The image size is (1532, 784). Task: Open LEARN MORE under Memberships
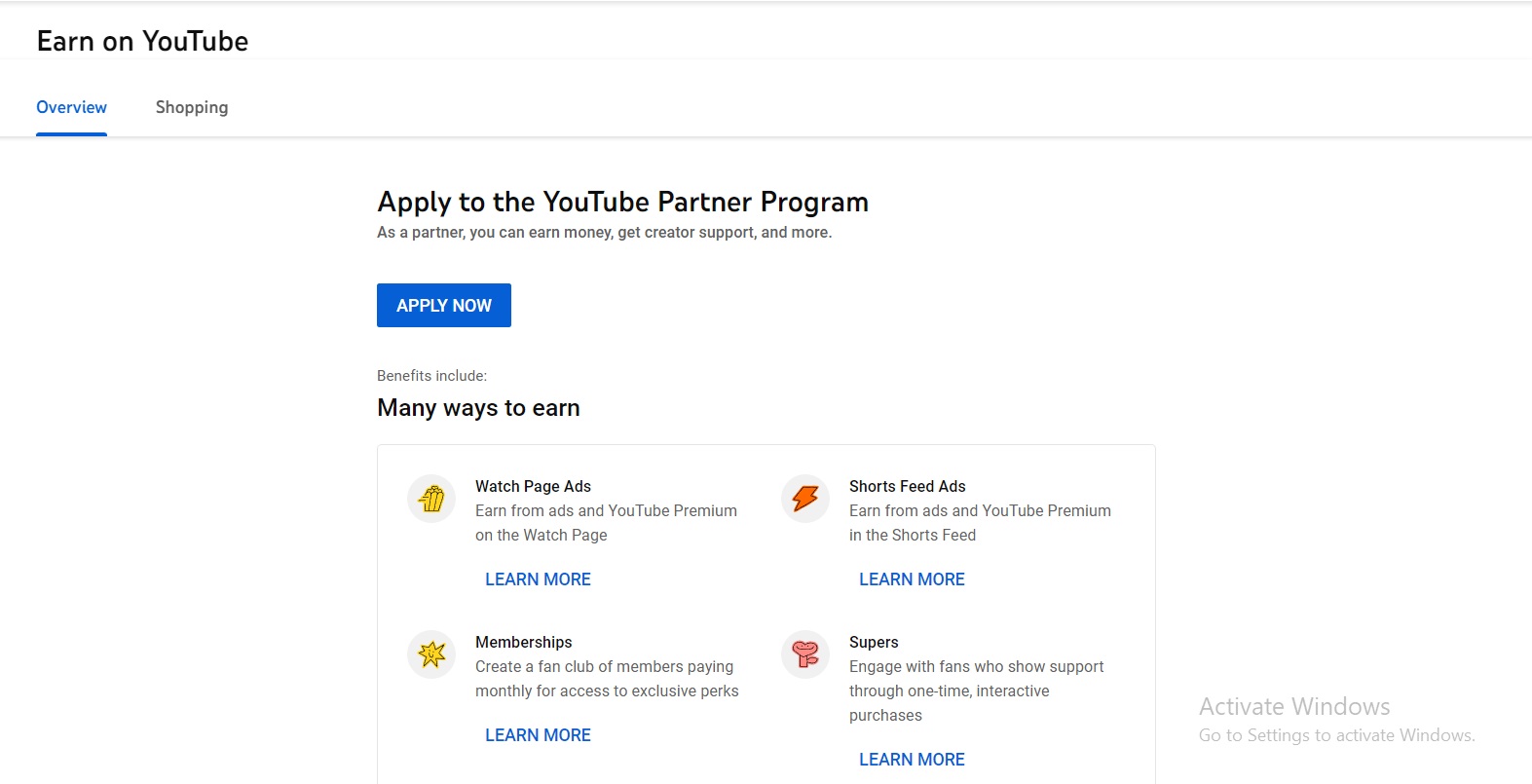[538, 735]
